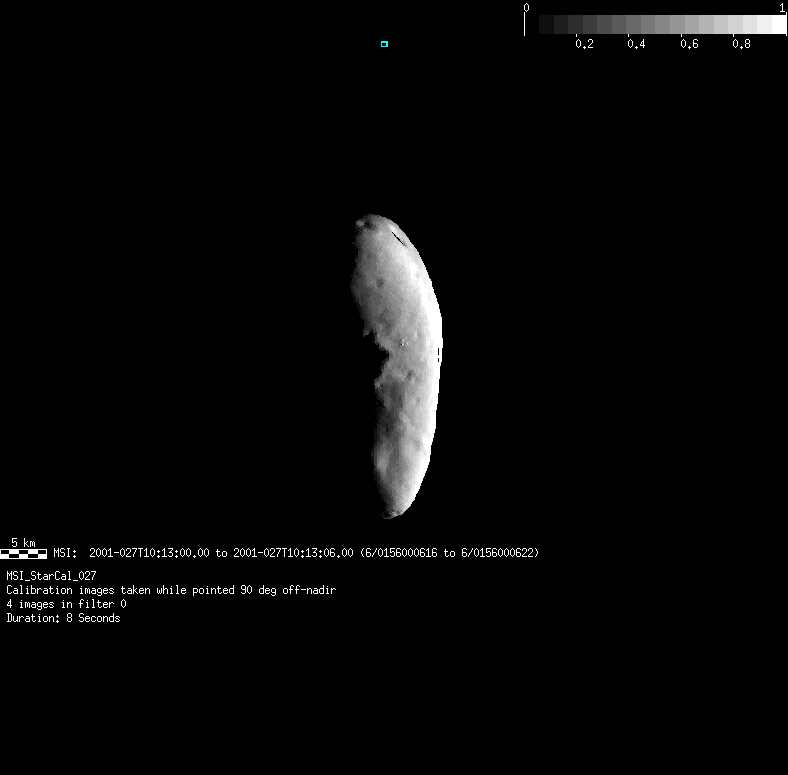Click the bottom tip of the asteroid
788x775 pixels.
tap(391, 514)
